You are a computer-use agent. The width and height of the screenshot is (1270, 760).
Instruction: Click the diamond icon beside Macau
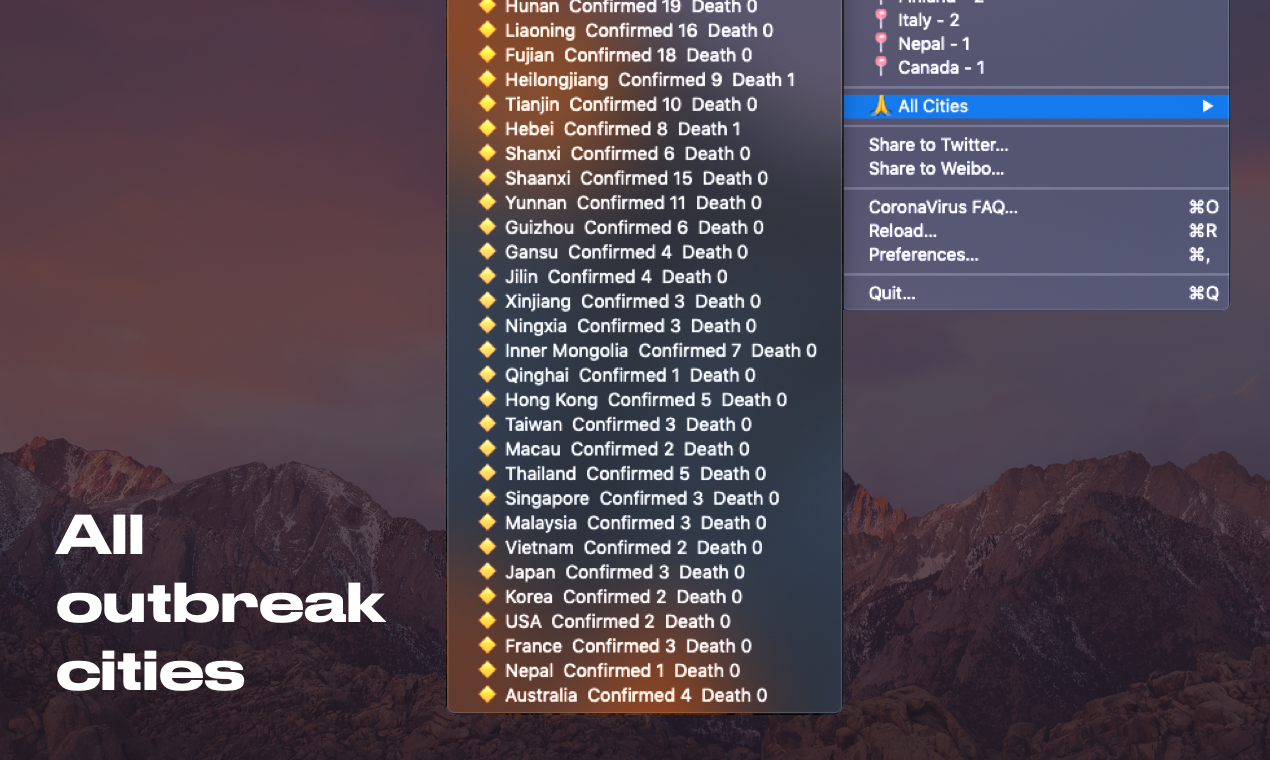coord(487,448)
